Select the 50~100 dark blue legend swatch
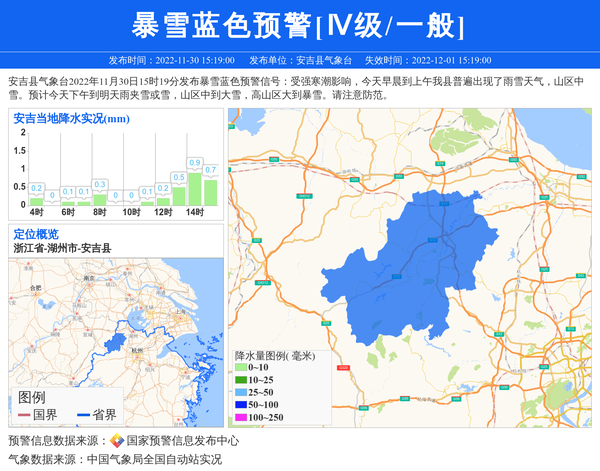This screenshot has height=471, width=600. tap(241, 405)
